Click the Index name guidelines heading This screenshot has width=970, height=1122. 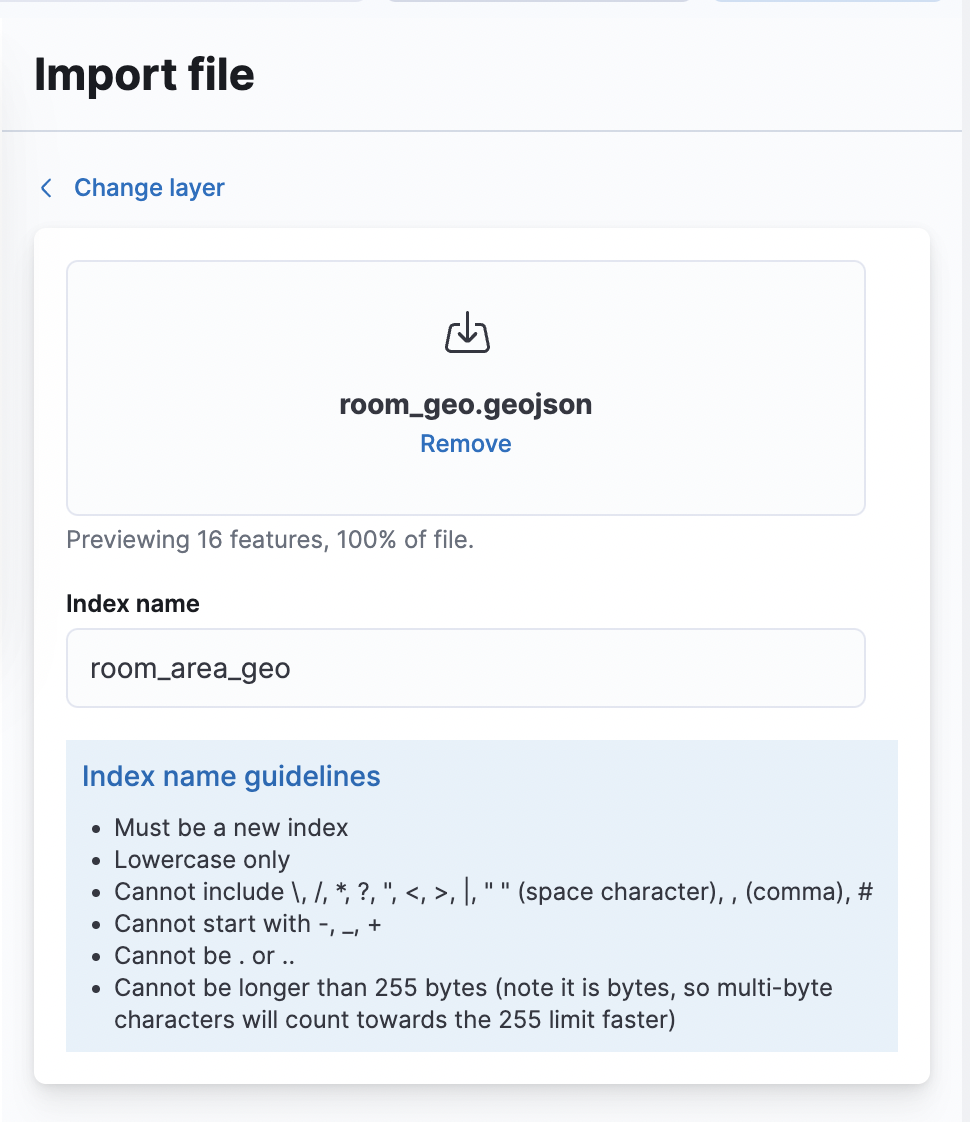click(231, 776)
